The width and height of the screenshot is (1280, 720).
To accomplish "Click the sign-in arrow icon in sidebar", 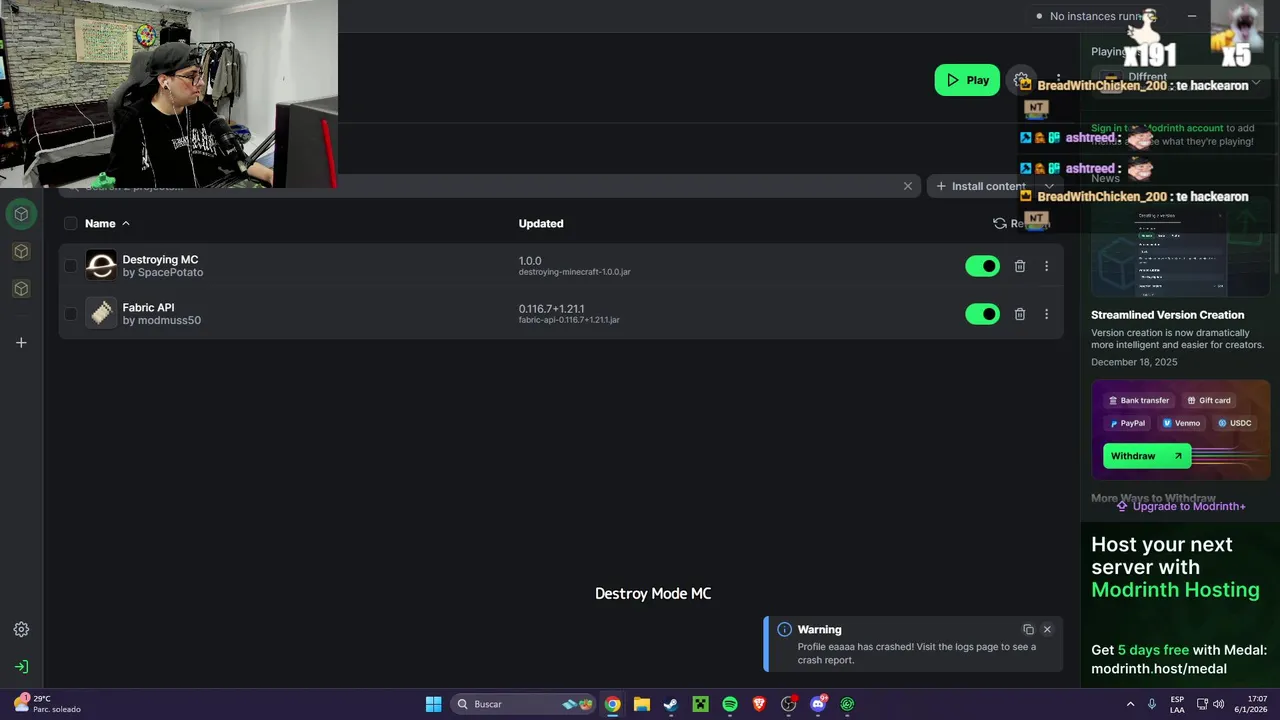I will (21, 667).
